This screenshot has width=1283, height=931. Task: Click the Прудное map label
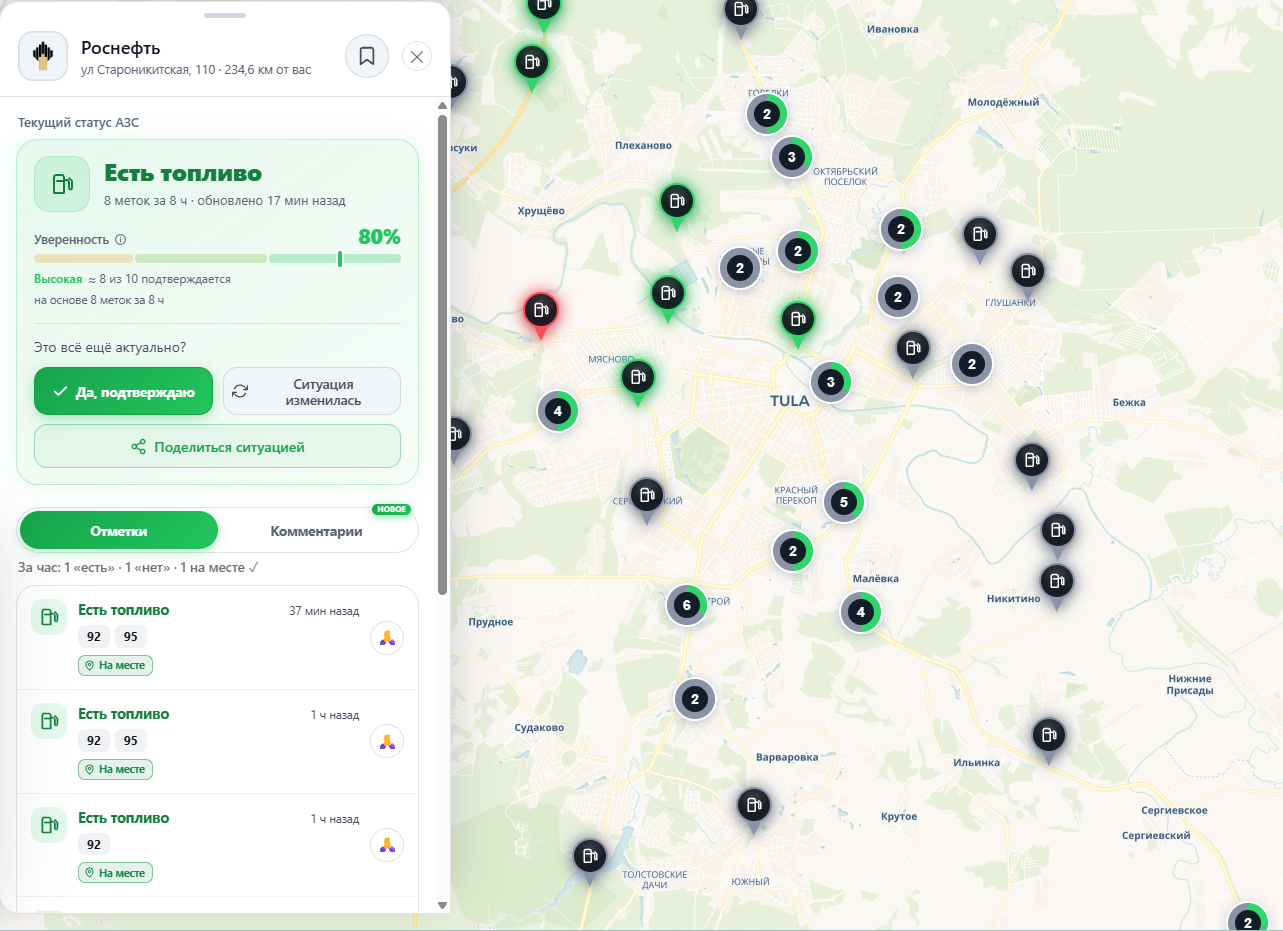pyautogui.click(x=490, y=622)
